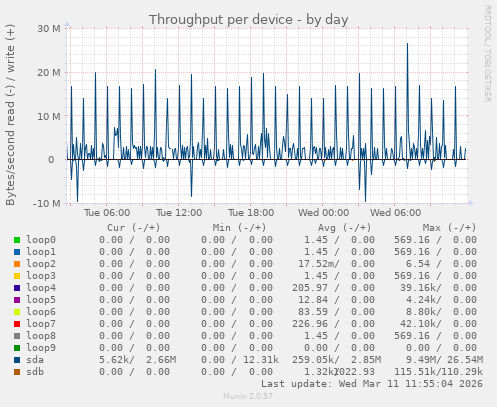Click the 'Tue 06:00' x-axis label
The image size is (497, 407).
pyautogui.click(x=107, y=213)
